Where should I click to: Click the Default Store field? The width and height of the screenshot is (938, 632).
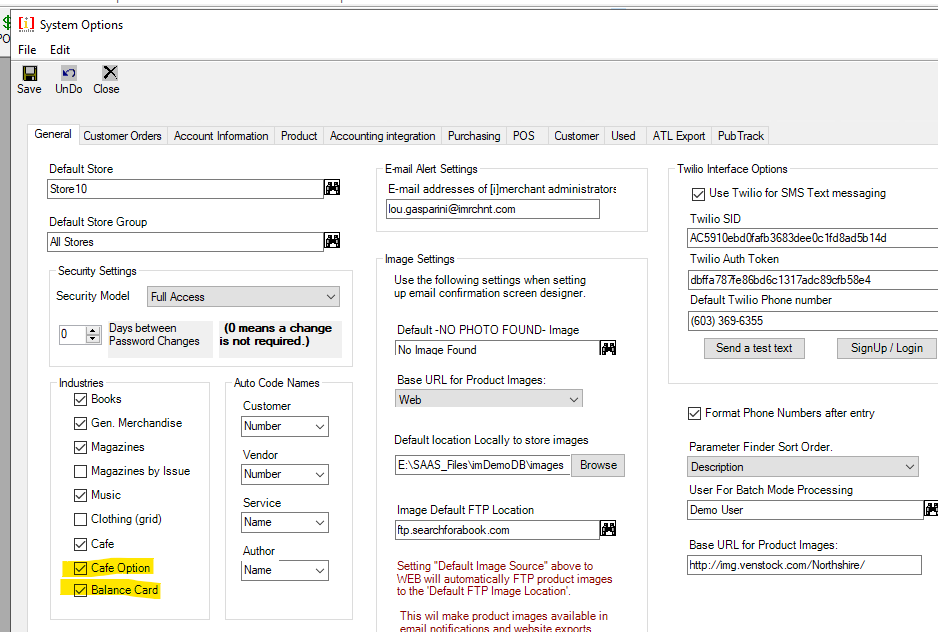[x=185, y=189]
